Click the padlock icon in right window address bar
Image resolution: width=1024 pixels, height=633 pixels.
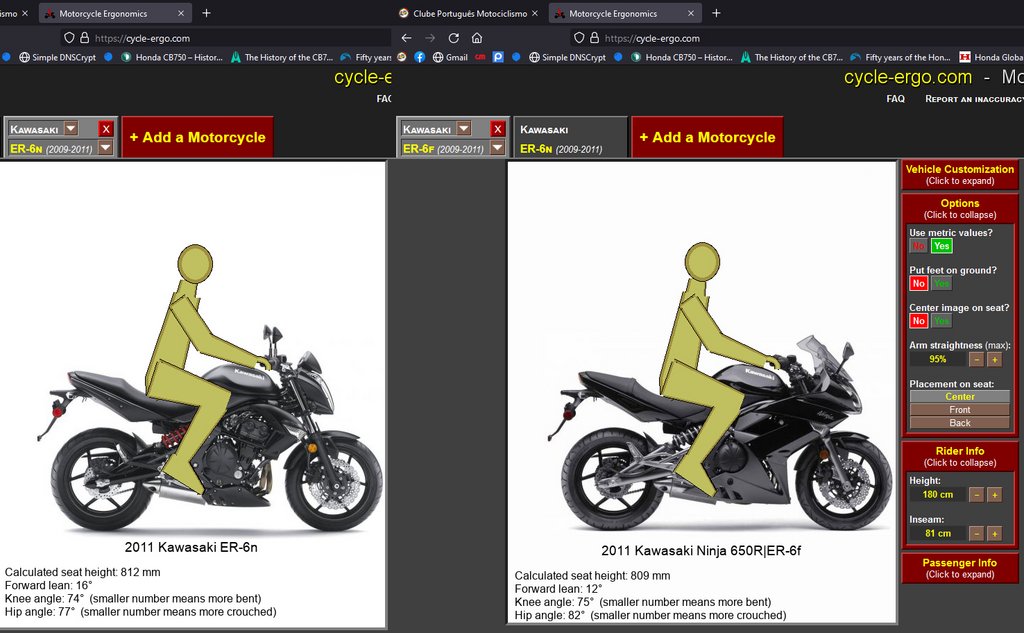pyautogui.click(x=594, y=38)
